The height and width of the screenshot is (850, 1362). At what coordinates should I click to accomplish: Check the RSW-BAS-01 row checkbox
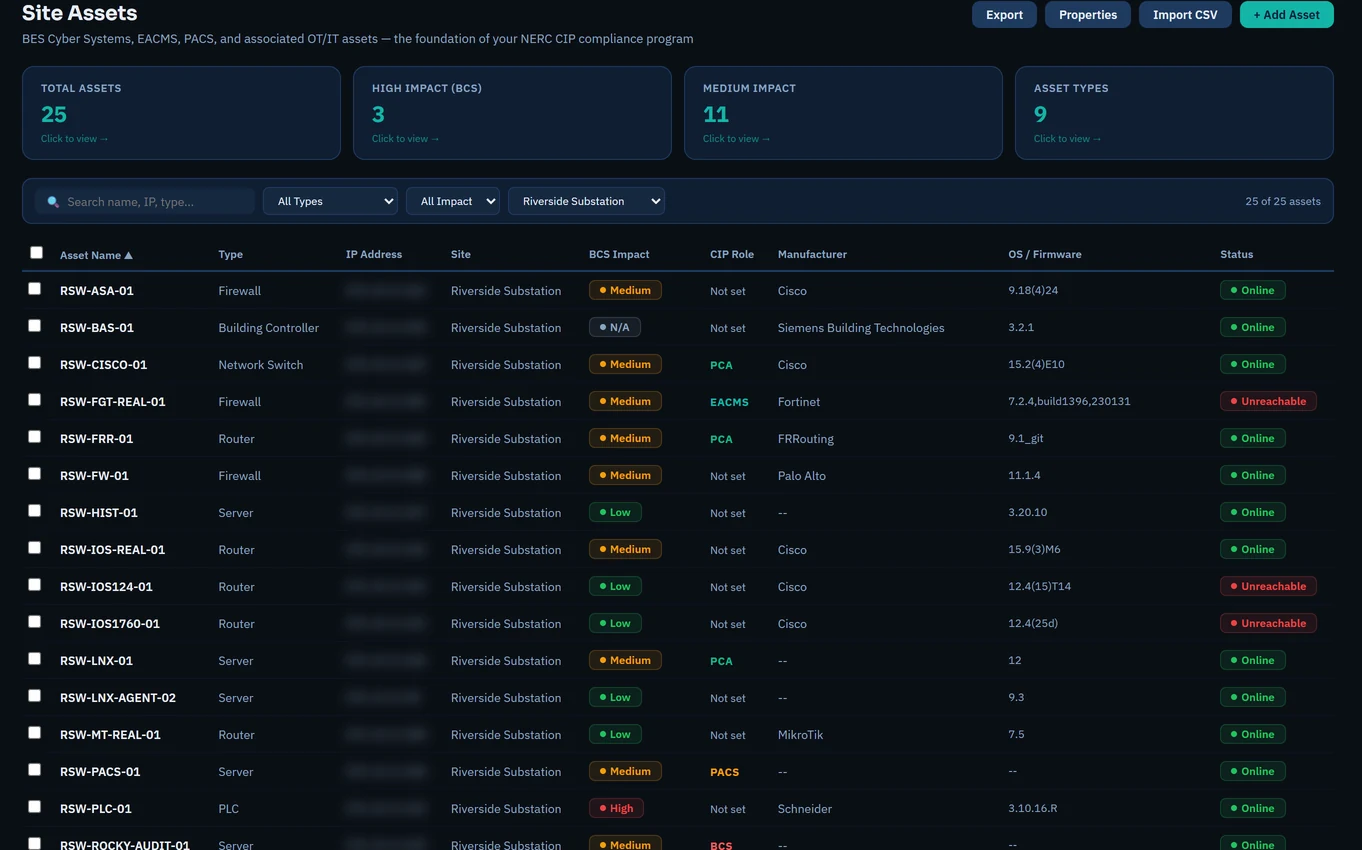(x=34, y=326)
